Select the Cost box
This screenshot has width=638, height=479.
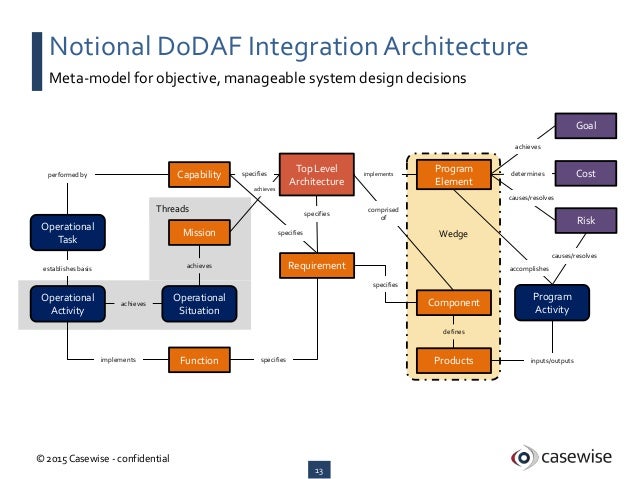pyautogui.click(x=586, y=173)
